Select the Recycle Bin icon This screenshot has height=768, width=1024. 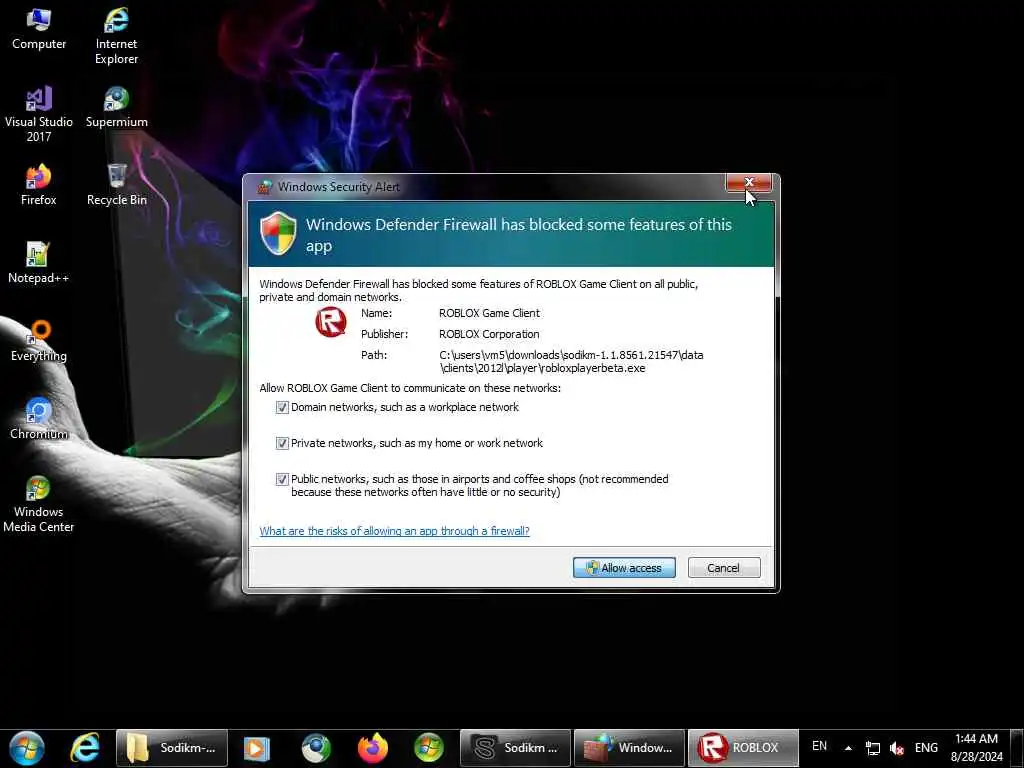coord(117,185)
